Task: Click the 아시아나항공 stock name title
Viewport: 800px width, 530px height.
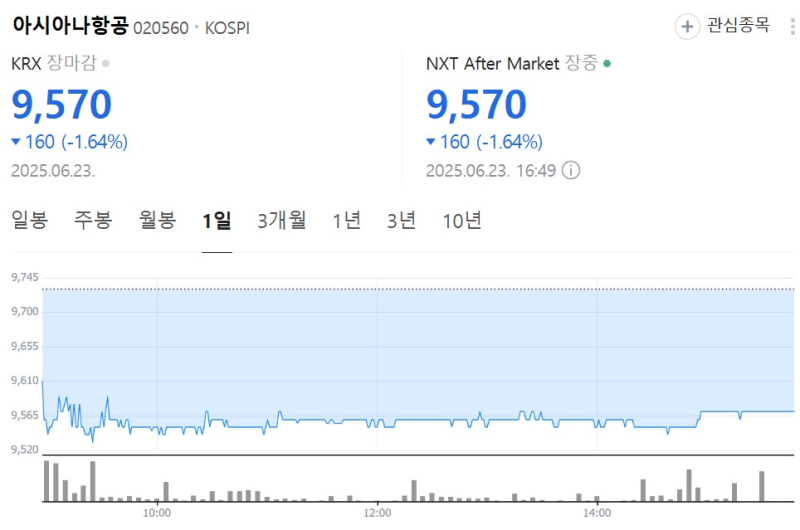Action: tap(70, 25)
